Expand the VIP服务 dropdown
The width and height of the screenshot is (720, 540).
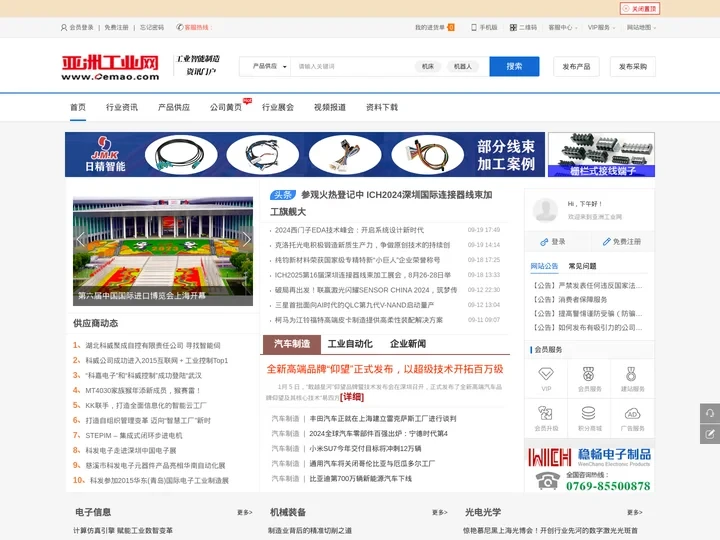(601, 28)
